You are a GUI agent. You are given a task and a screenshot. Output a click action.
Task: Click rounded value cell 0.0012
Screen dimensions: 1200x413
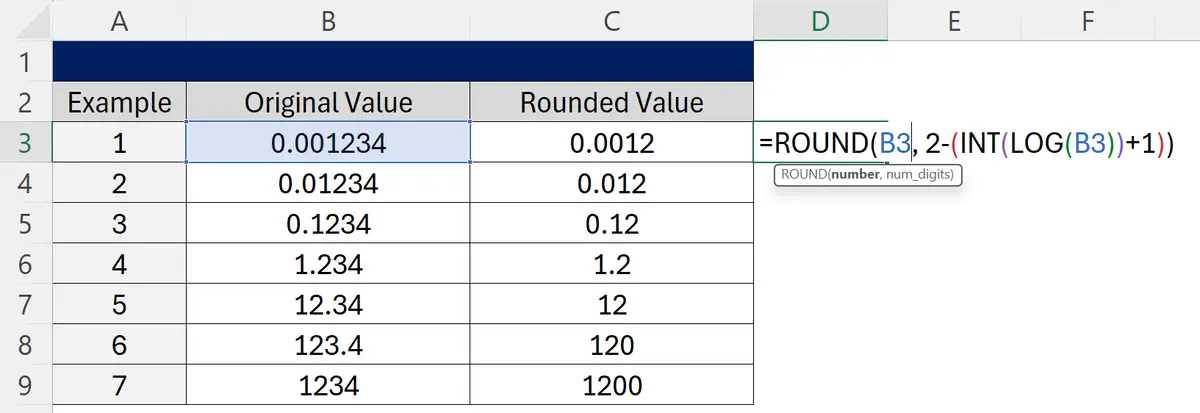(611, 143)
